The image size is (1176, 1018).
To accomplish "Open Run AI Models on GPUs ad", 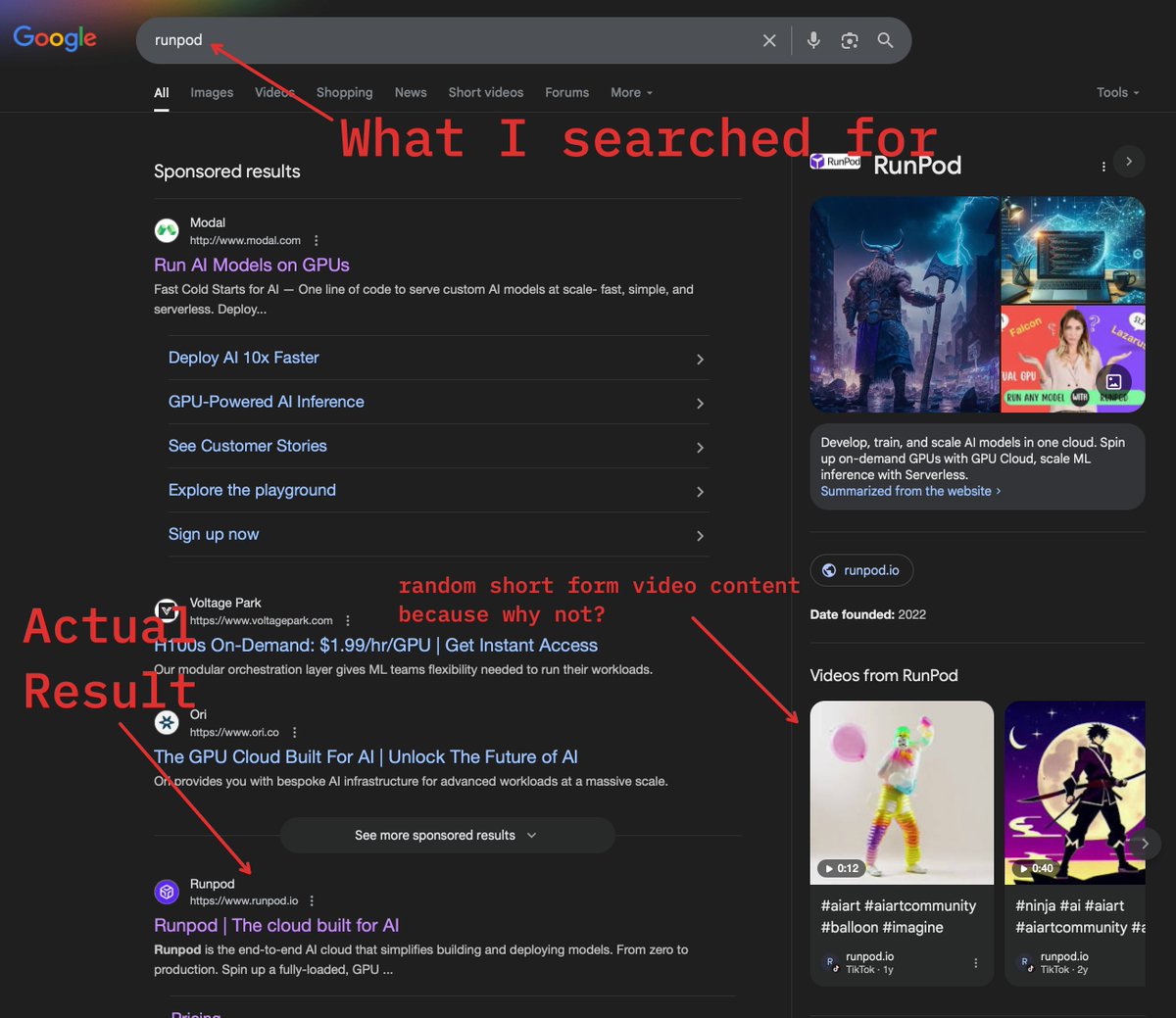I will tap(252, 265).
